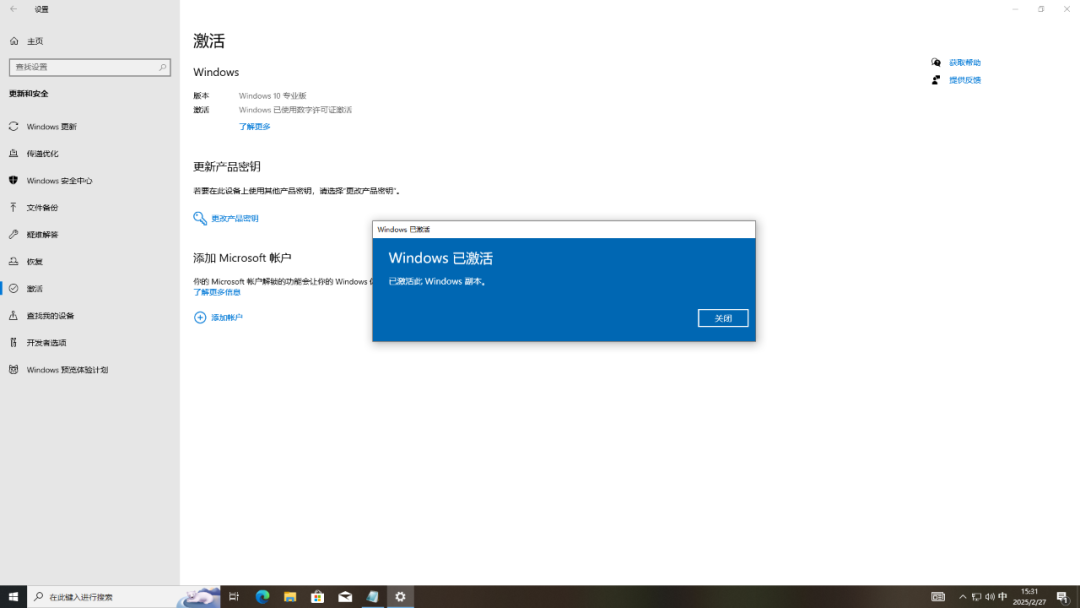Open the touch keyboard tray icon
The height and width of the screenshot is (608, 1080).
click(938, 597)
